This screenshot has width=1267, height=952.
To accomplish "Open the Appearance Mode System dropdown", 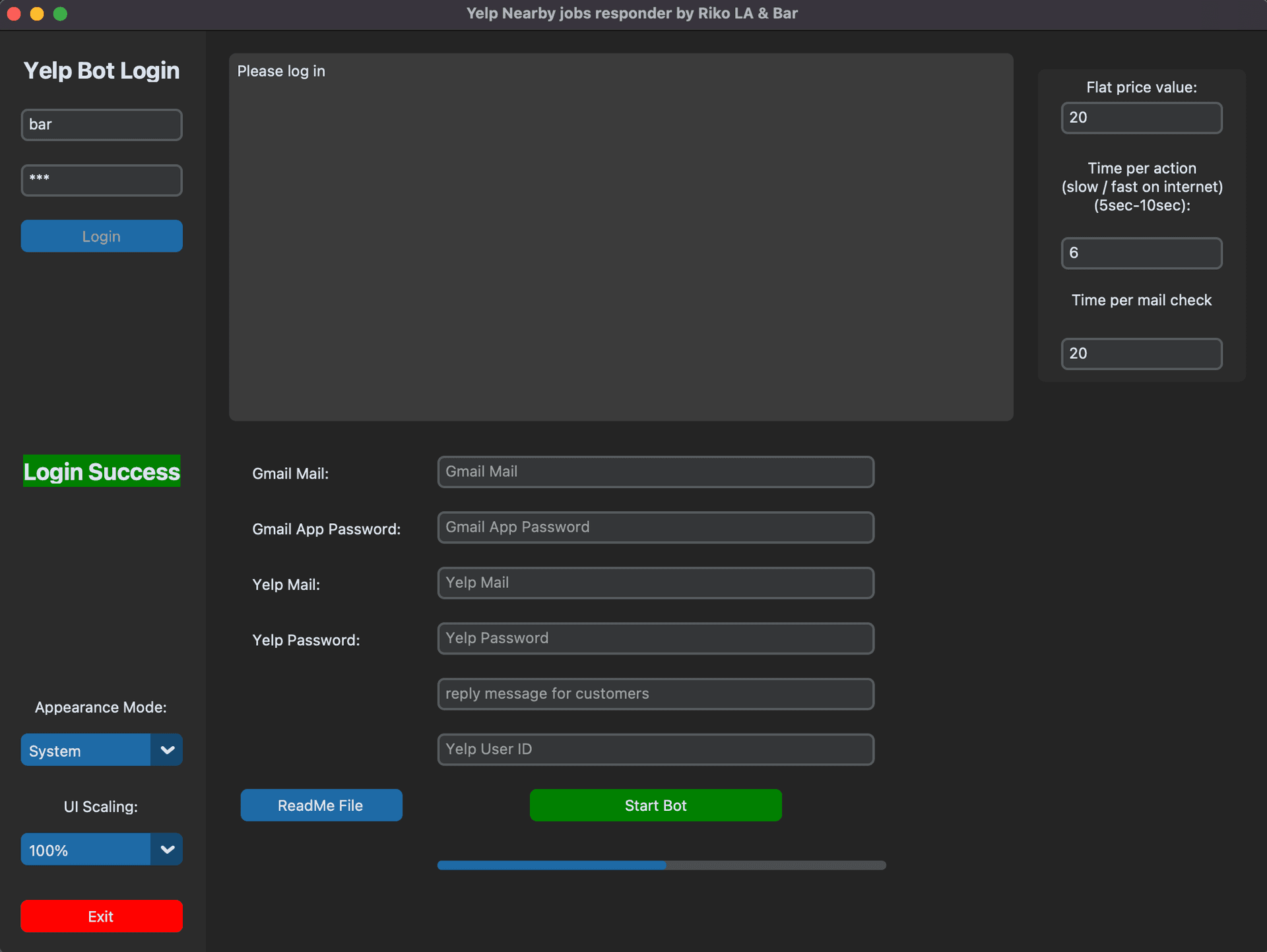I will (x=86, y=750).
